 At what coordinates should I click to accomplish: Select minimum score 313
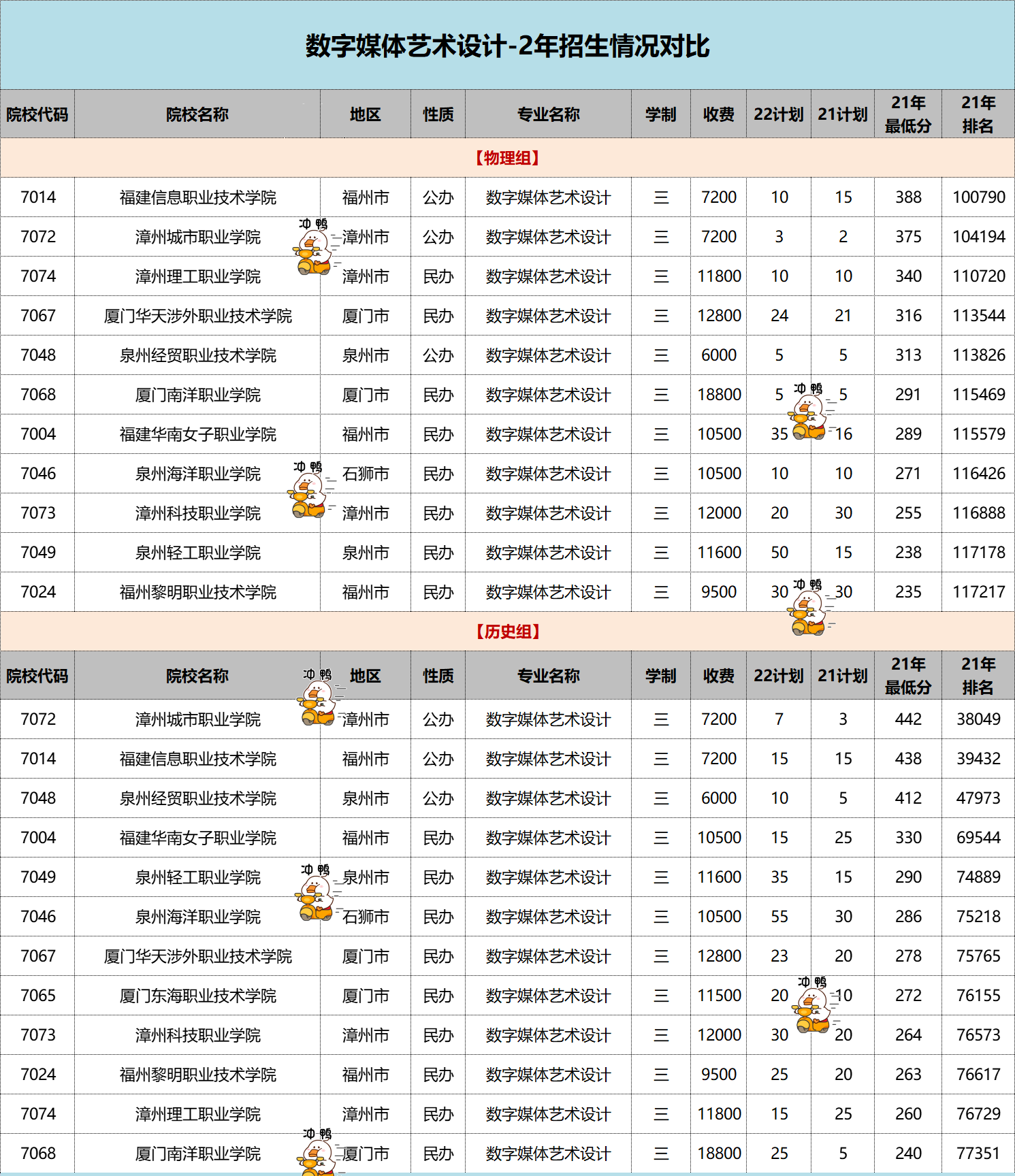tap(908, 355)
